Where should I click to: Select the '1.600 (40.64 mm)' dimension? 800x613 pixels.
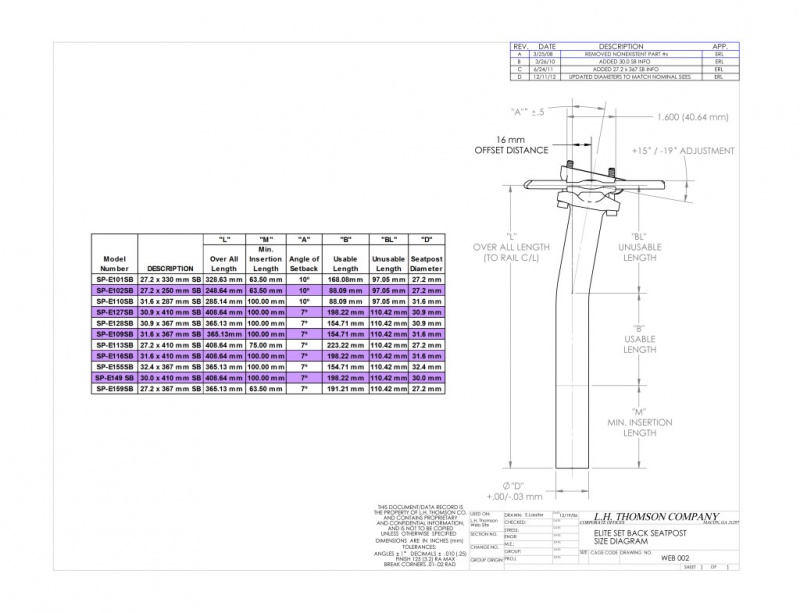point(693,117)
